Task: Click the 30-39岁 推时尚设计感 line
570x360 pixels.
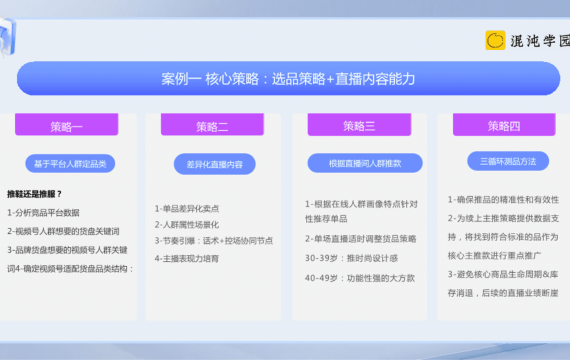Action: [351, 258]
